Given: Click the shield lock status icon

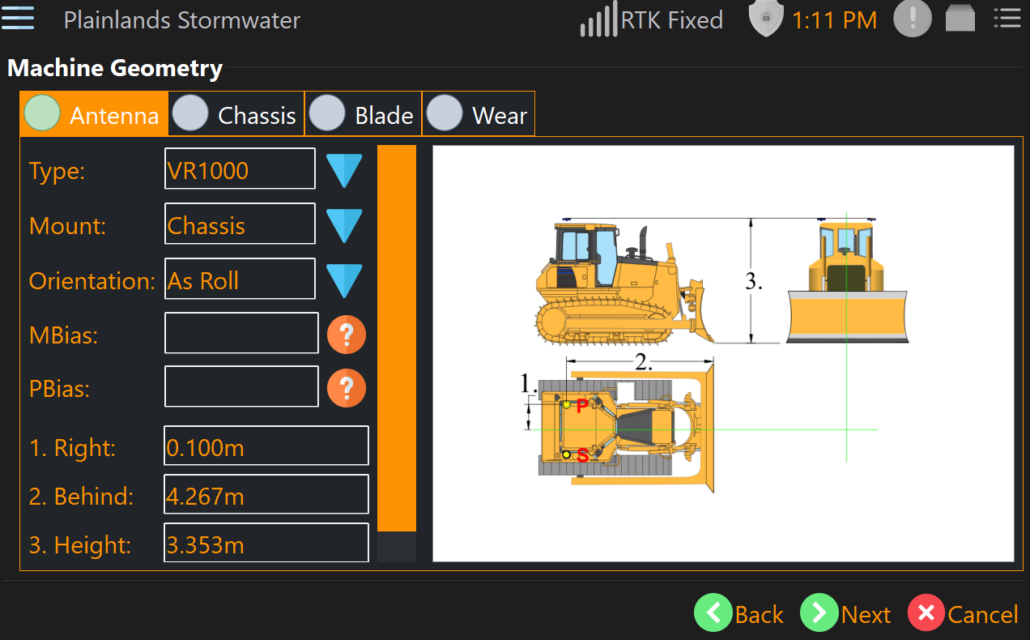Looking at the screenshot, I should pyautogui.click(x=765, y=19).
